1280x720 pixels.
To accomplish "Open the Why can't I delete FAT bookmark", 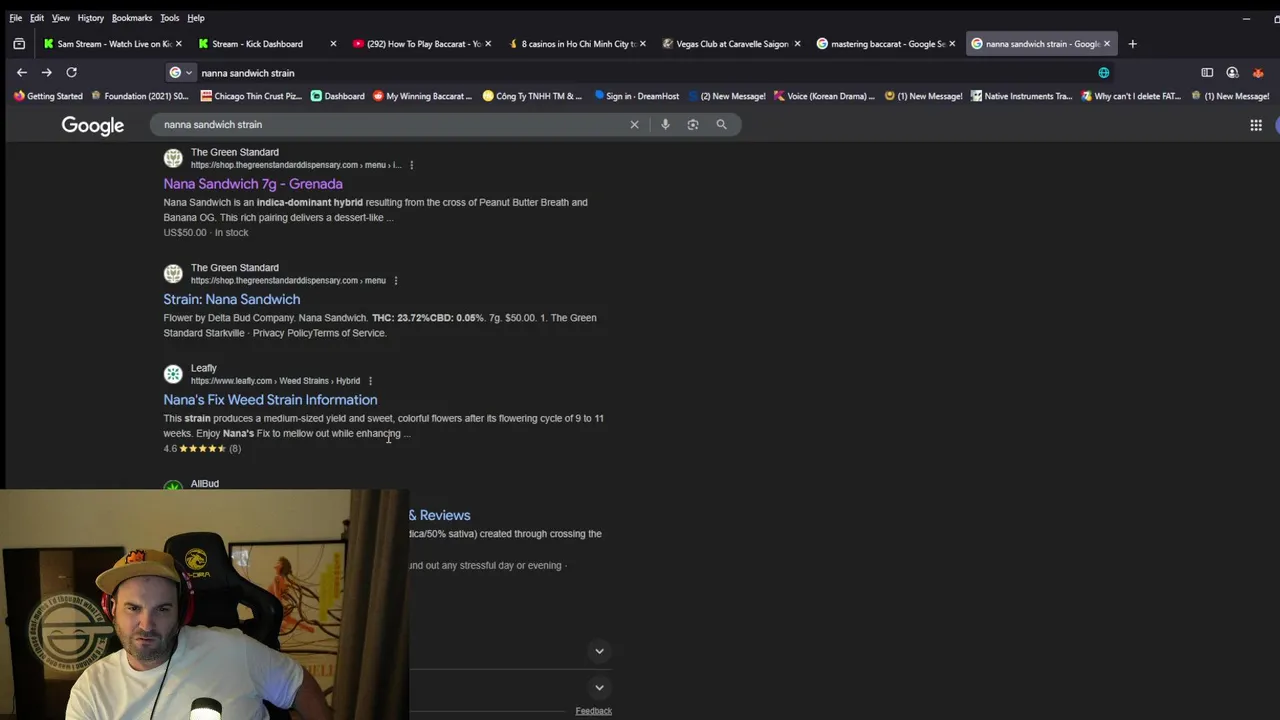I will point(1131,96).
